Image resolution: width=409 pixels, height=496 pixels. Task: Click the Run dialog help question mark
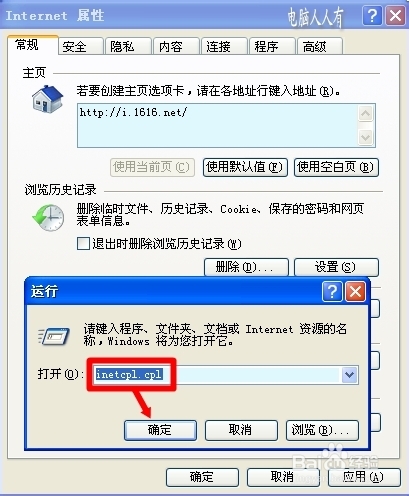332,292
